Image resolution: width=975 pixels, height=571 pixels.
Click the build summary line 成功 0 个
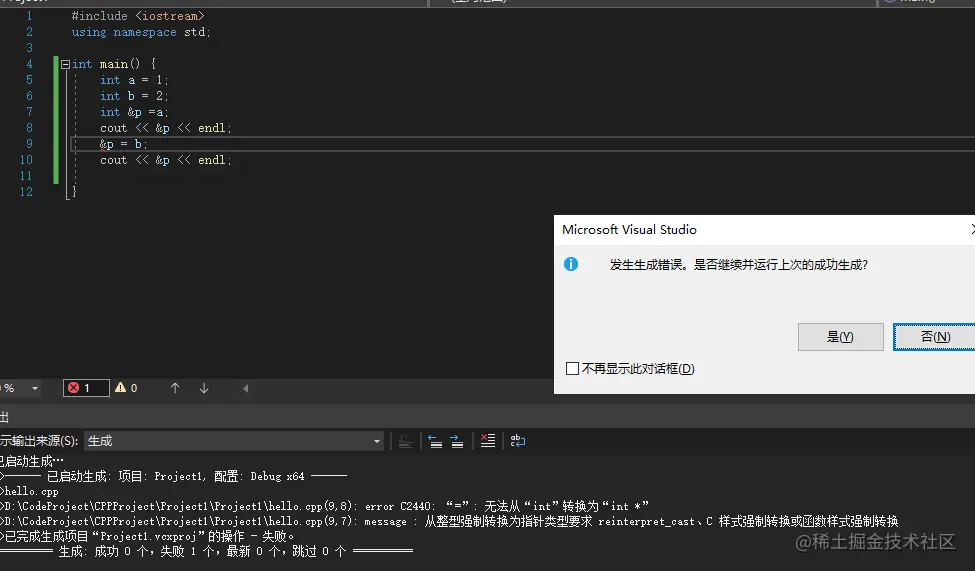(x=206, y=551)
